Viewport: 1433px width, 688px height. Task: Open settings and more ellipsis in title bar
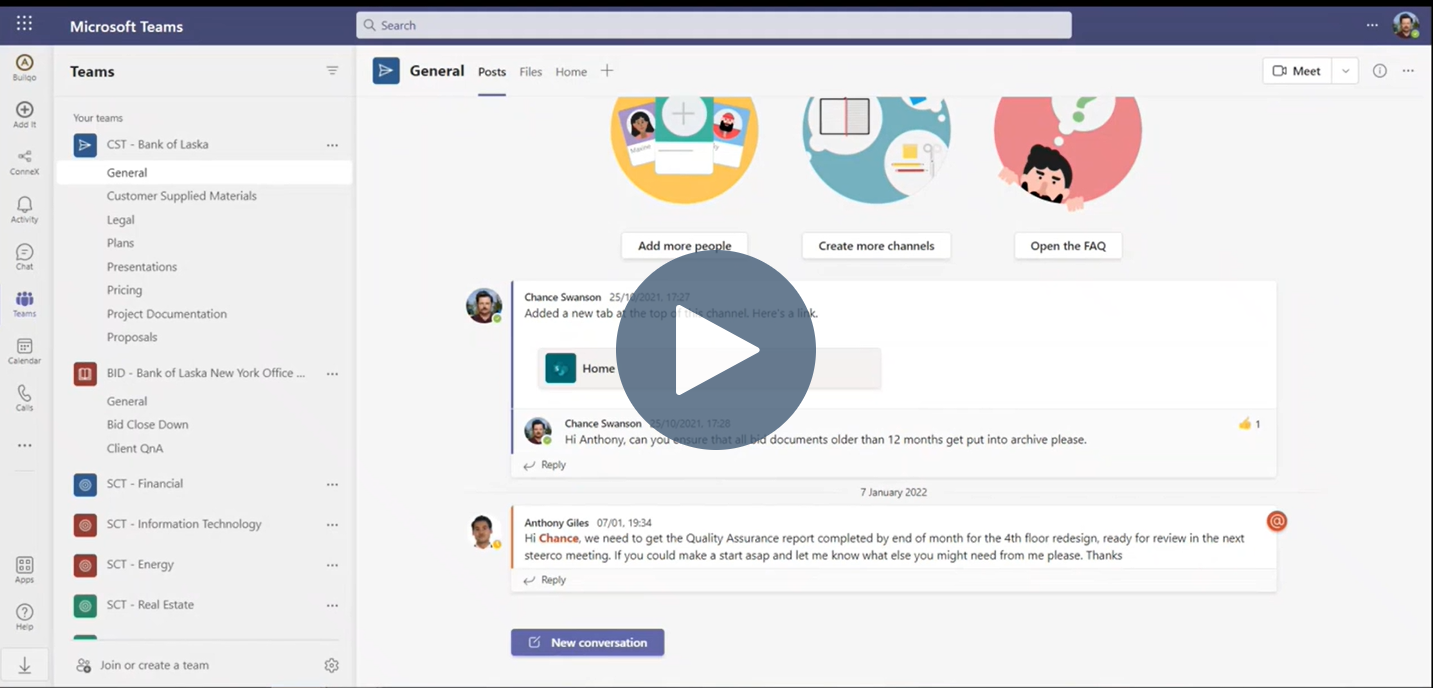pos(1372,25)
